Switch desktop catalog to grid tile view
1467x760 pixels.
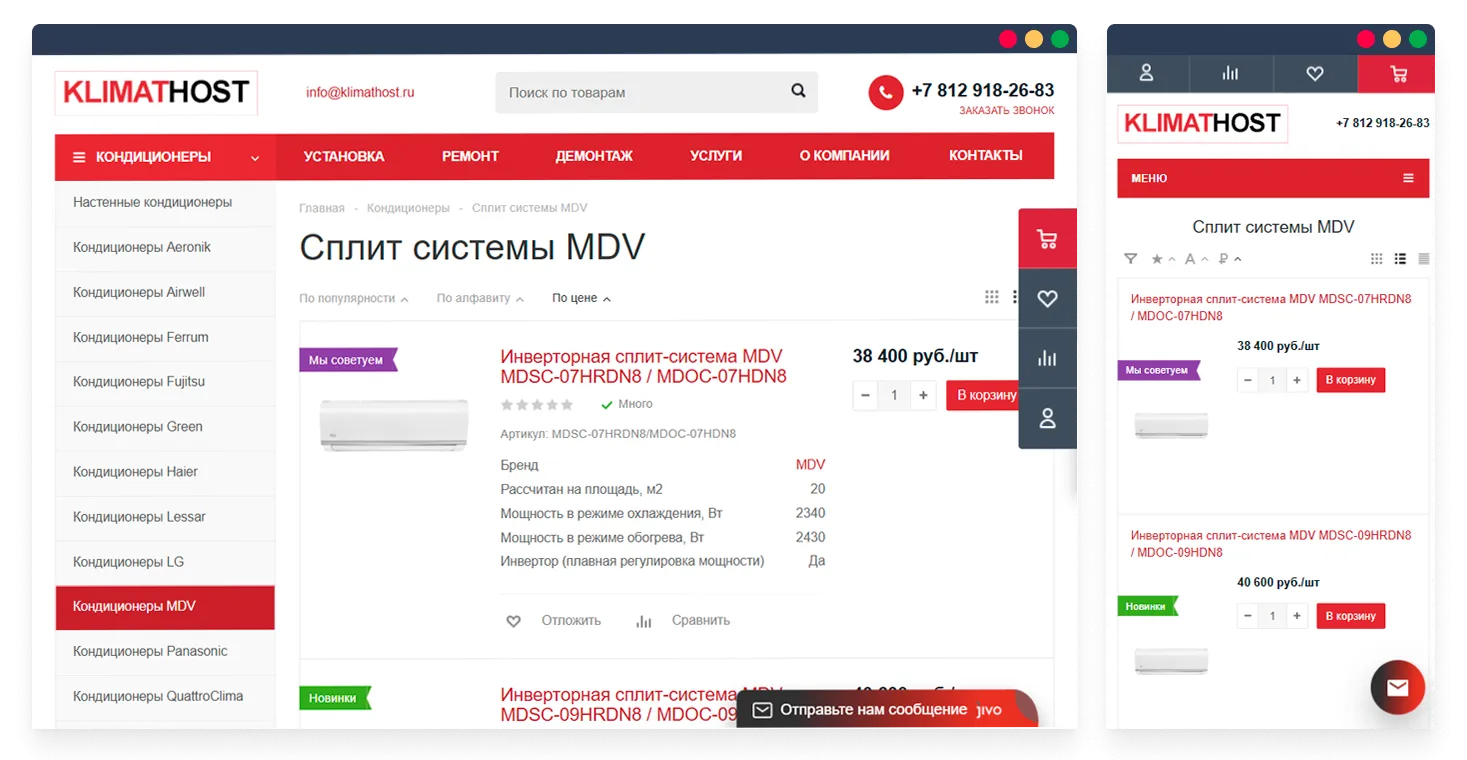[991, 297]
